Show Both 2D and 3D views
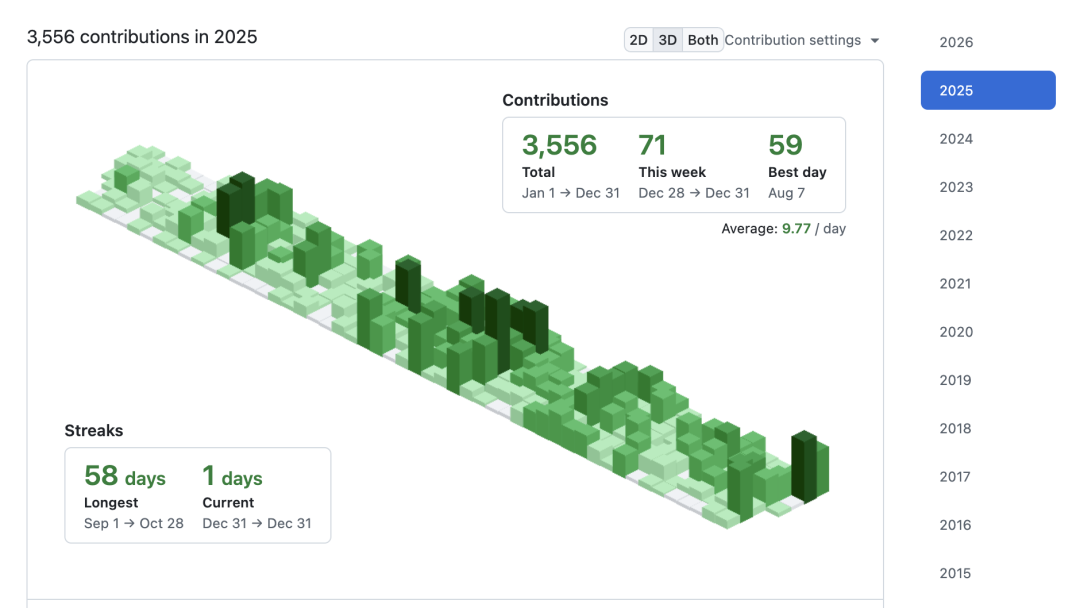 (703, 40)
